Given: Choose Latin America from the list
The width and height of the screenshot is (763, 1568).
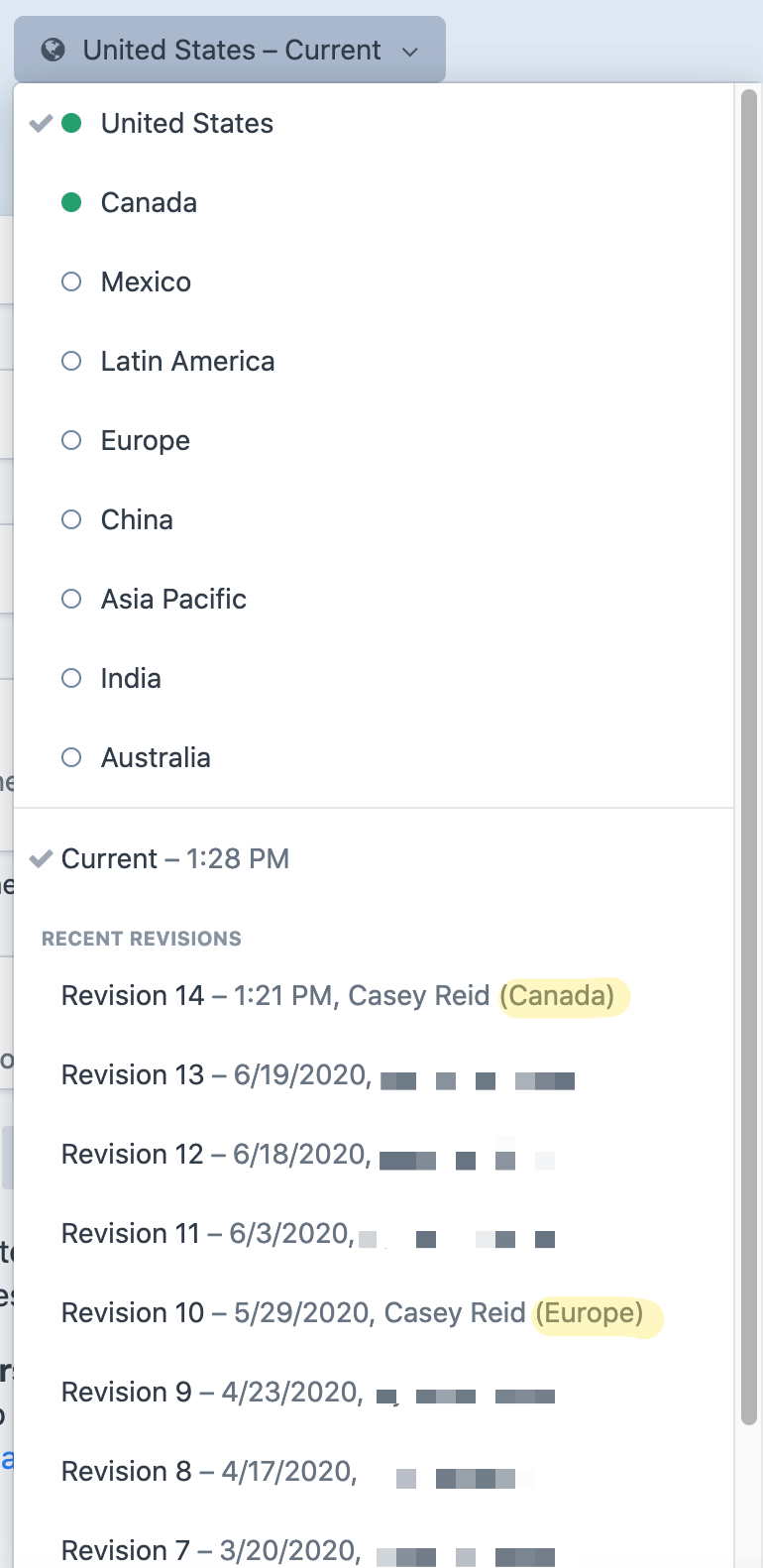Looking at the screenshot, I should click(187, 361).
